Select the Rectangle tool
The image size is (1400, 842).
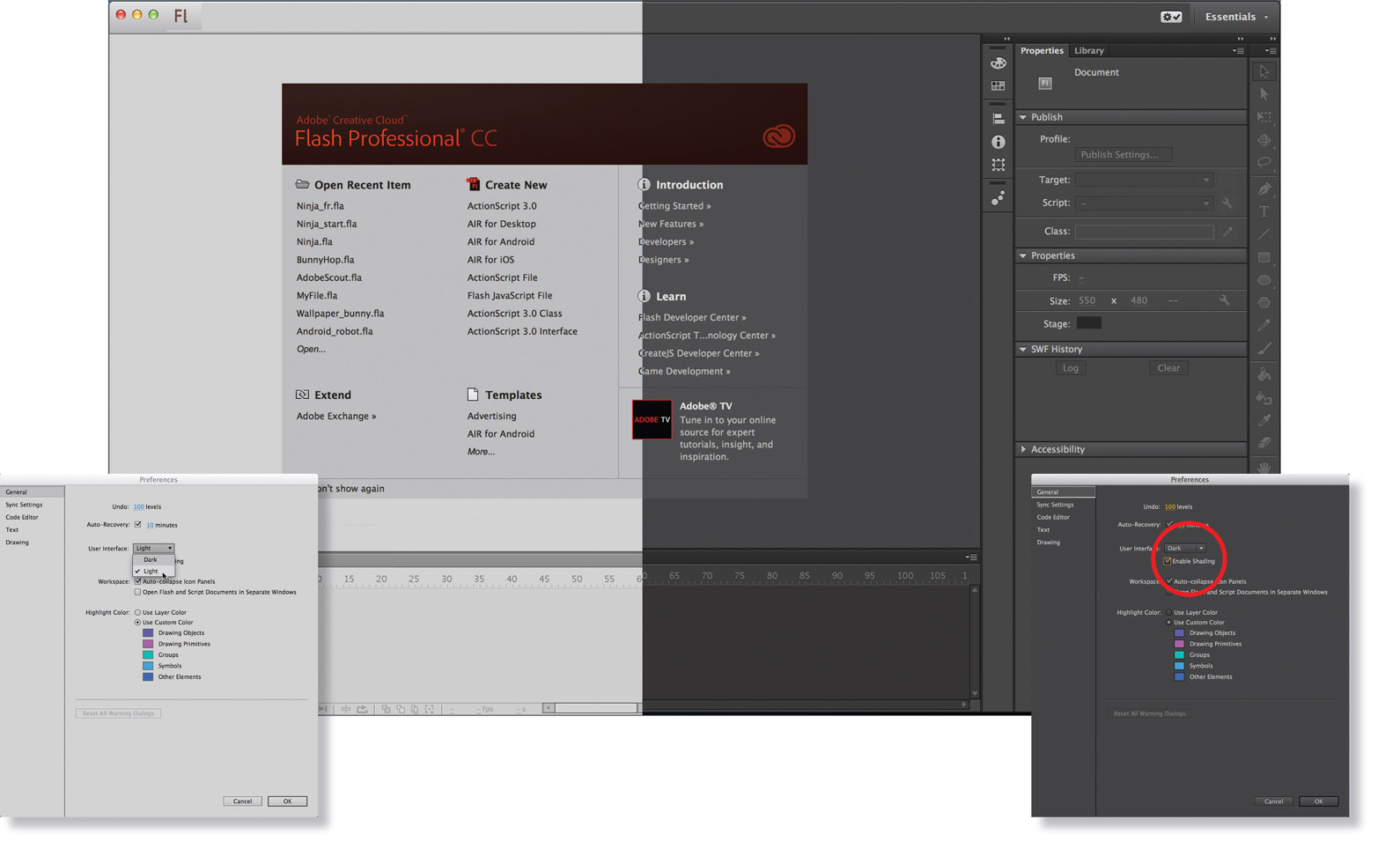click(1264, 257)
